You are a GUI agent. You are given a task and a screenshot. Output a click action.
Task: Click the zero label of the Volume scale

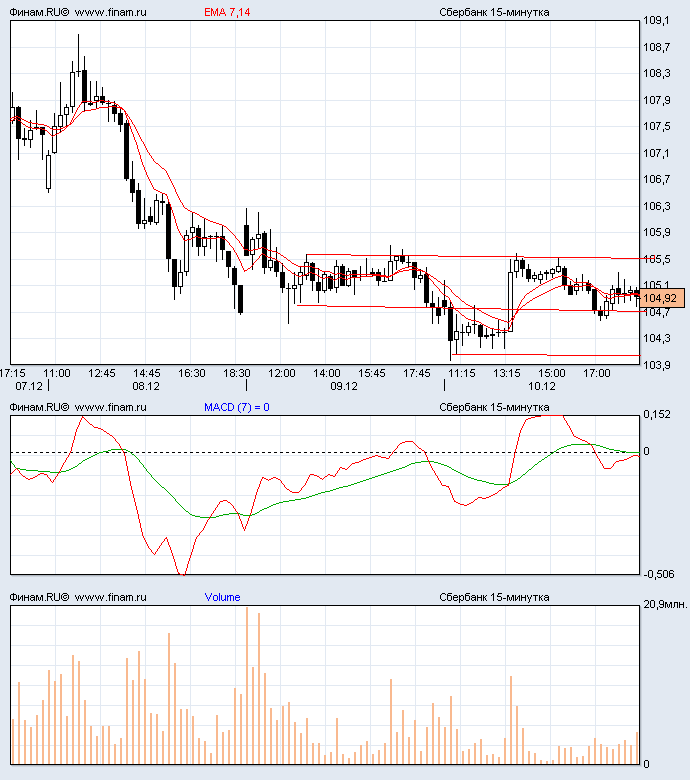(x=646, y=764)
